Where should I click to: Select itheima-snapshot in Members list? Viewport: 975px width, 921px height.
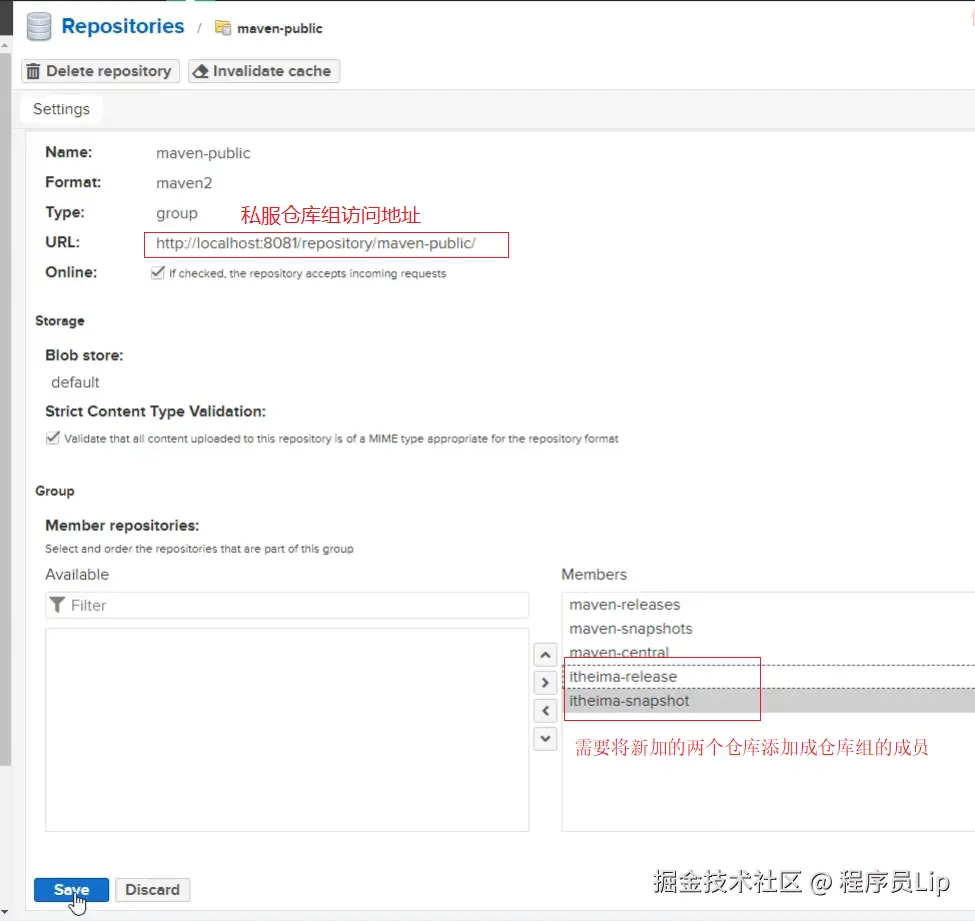click(x=768, y=701)
